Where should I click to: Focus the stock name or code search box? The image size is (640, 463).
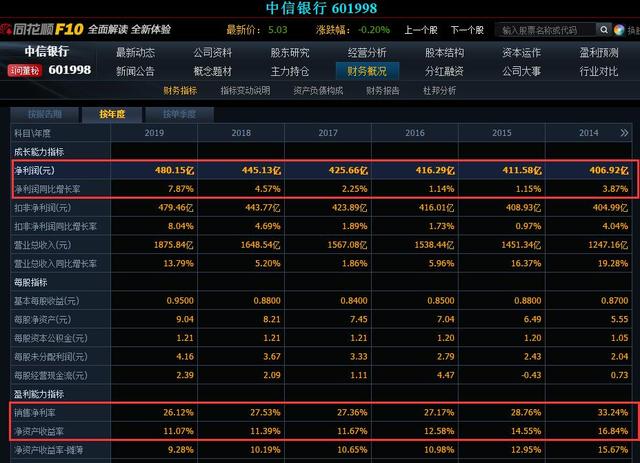pos(546,30)
